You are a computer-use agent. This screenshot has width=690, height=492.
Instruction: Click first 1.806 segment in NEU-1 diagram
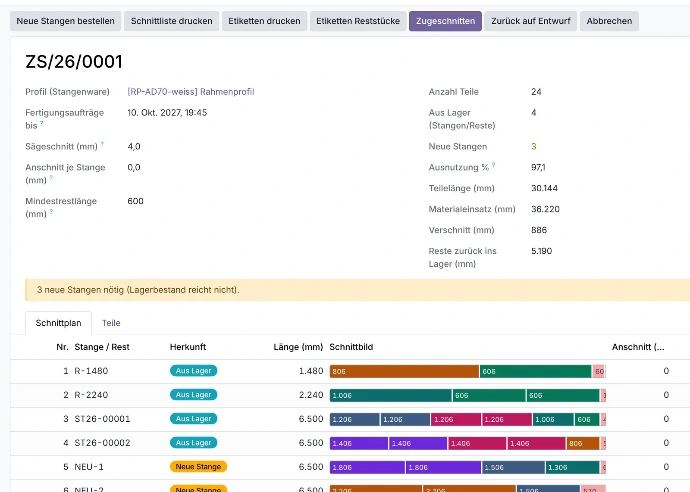[x=367, y=467]
